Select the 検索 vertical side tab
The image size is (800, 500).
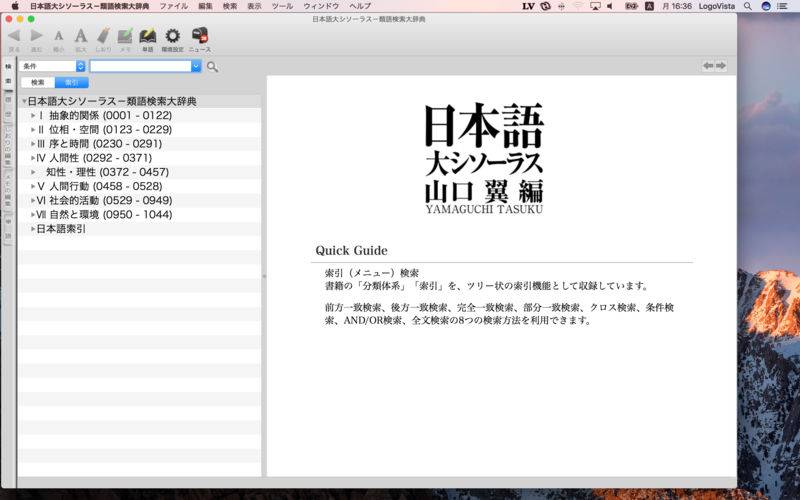pos(8,74)
